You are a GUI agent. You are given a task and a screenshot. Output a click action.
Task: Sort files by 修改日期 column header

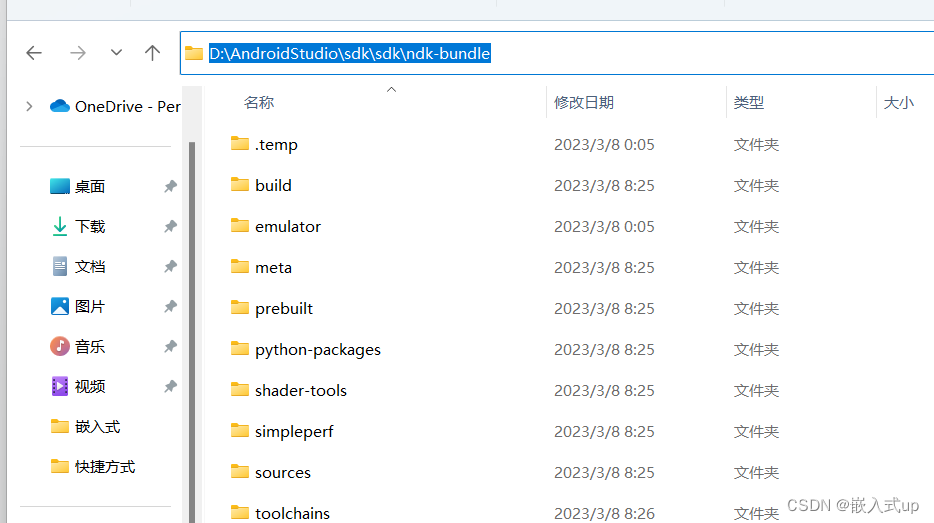pos(584,102)
